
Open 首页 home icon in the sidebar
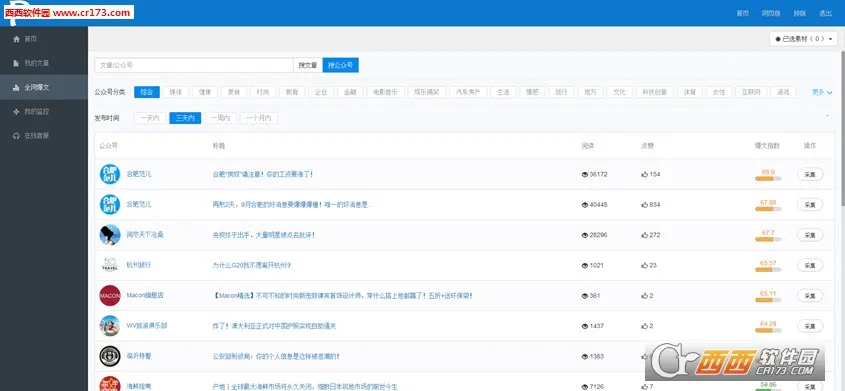16,39
